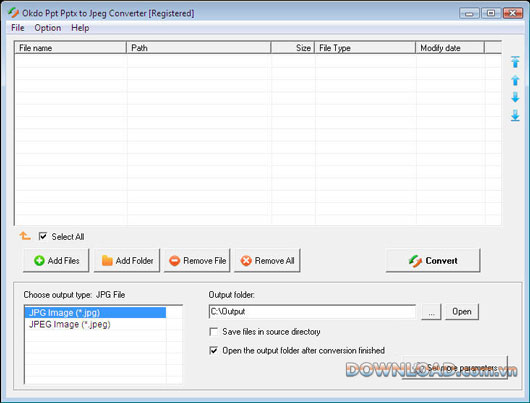This screenshot has height=403, width=530.
Task: Click the orange up-level arrow icon
Action: (25, 236)
